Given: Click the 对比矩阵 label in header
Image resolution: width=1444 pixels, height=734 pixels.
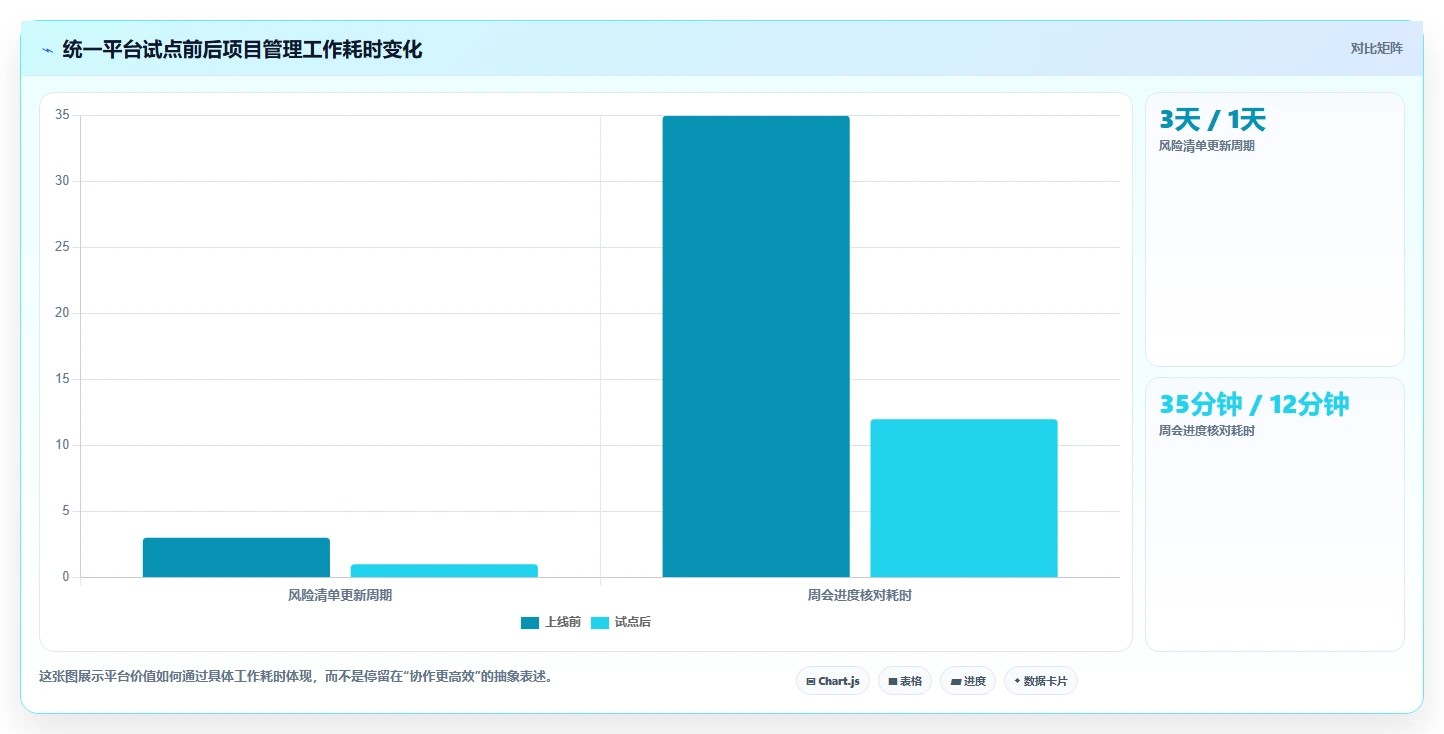Looking at the screenshot, I should coord(1376,49).
